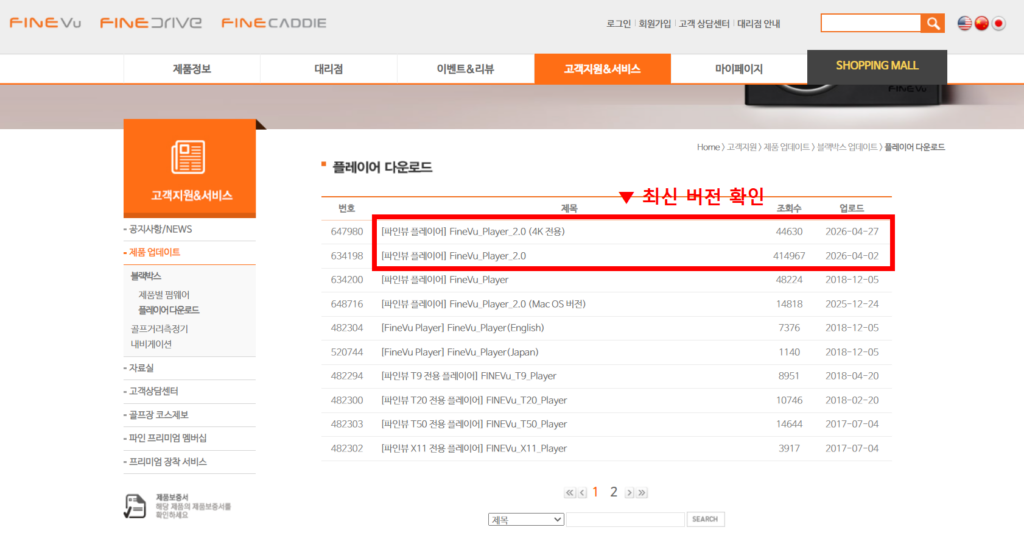Image resolution: width=1024 pixels, height=544 pixels.
Task: Go to previous page with single-left arrow
Action: coord(582,492)
